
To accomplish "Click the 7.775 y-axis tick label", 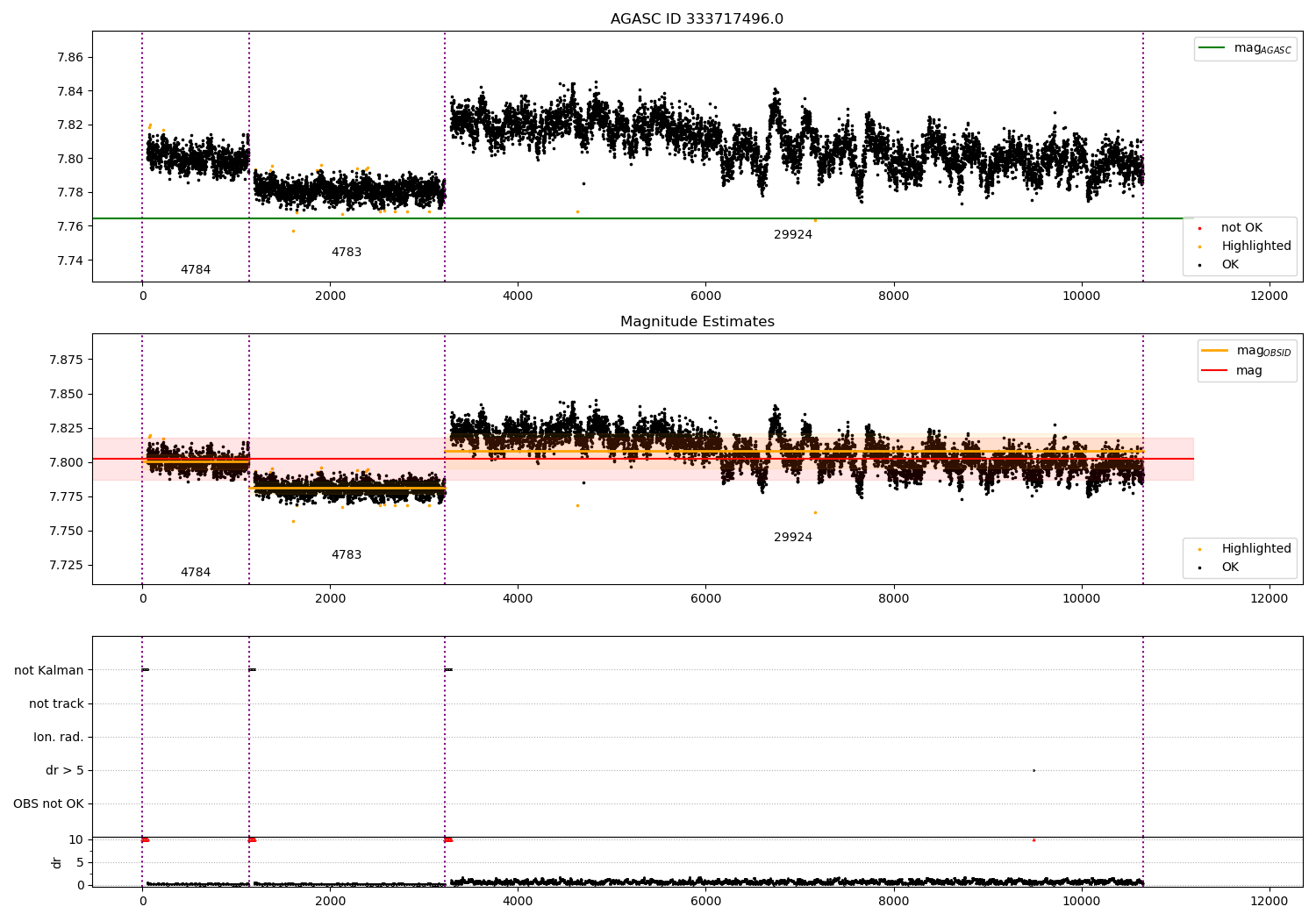I will coord(66,497).
